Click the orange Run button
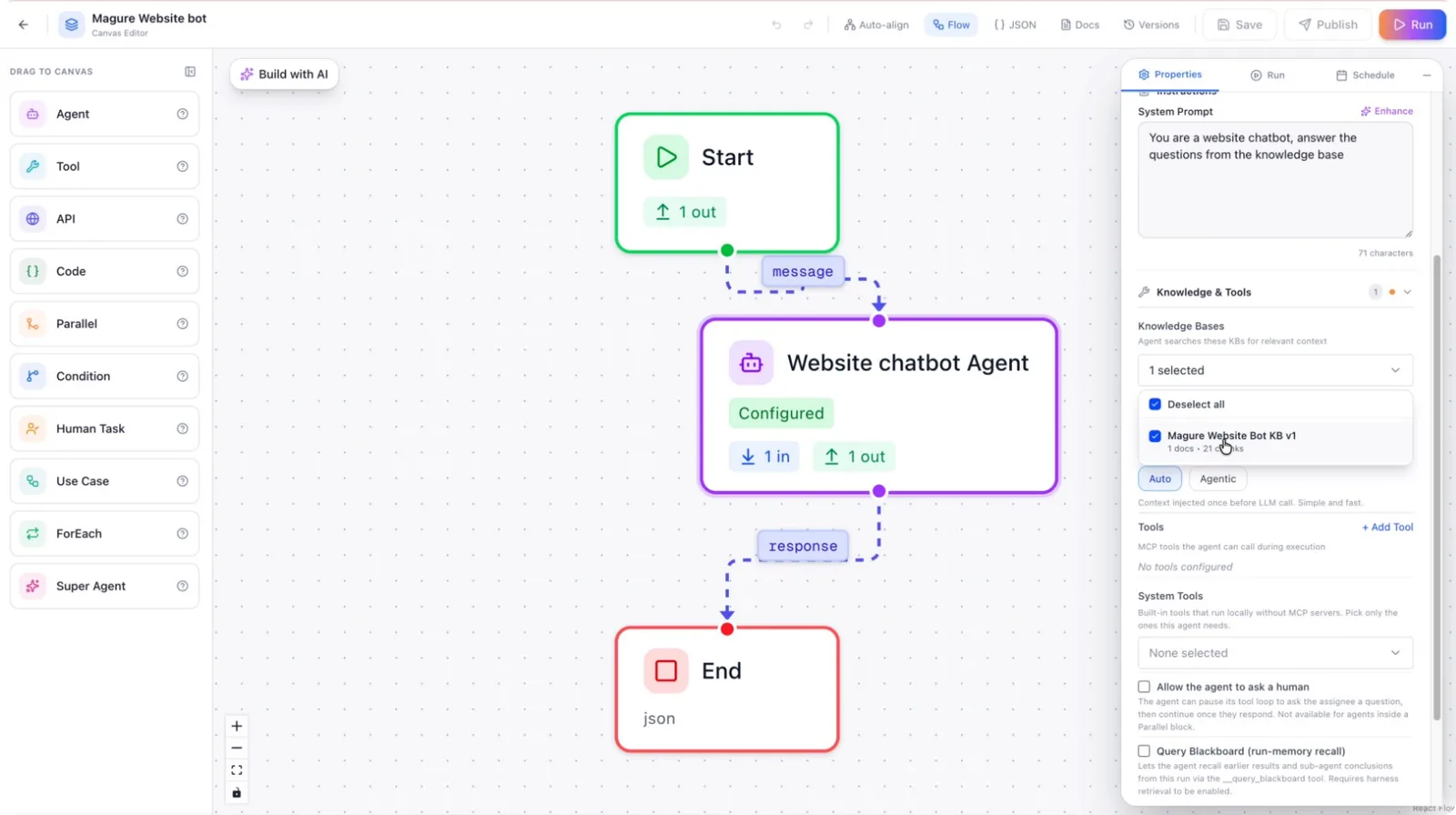1456x815 pixels. coord(1412,25)
